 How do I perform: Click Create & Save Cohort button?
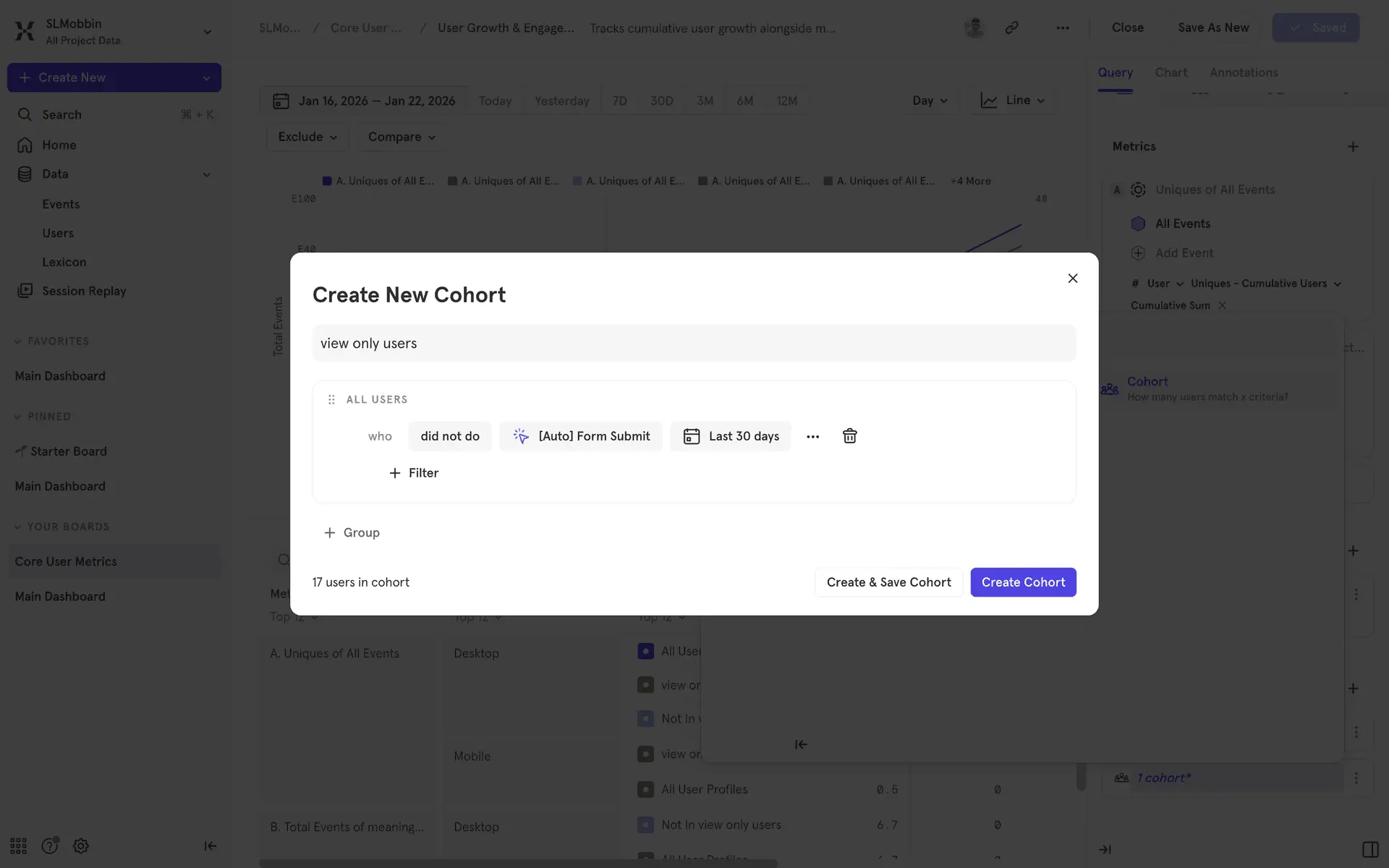(x=888, y=582)
